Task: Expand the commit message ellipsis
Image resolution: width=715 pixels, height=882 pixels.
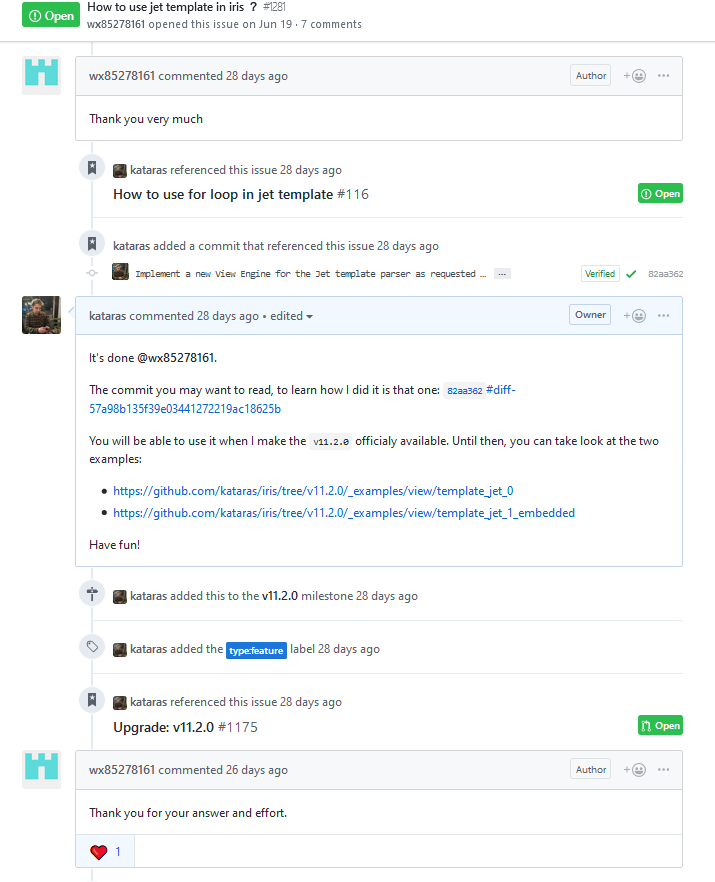Action: pyautogui.click(x=502, y=274)
